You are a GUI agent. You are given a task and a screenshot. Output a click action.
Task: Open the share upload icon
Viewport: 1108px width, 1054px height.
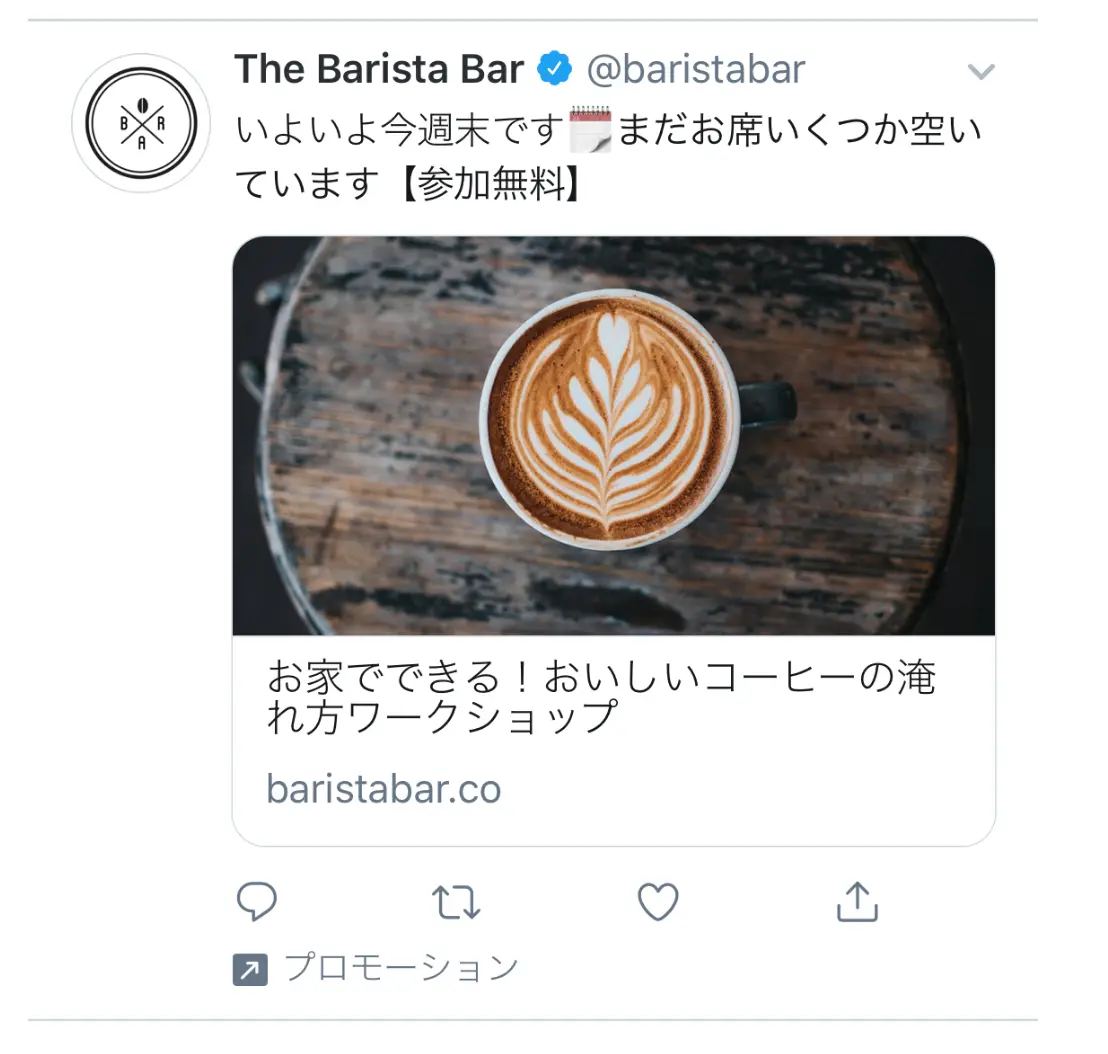coord(857,901)
